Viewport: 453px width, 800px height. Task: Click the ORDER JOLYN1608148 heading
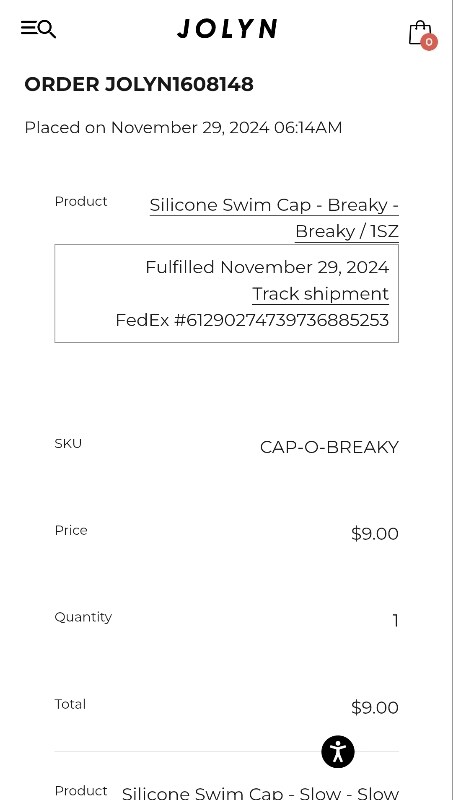139,84
